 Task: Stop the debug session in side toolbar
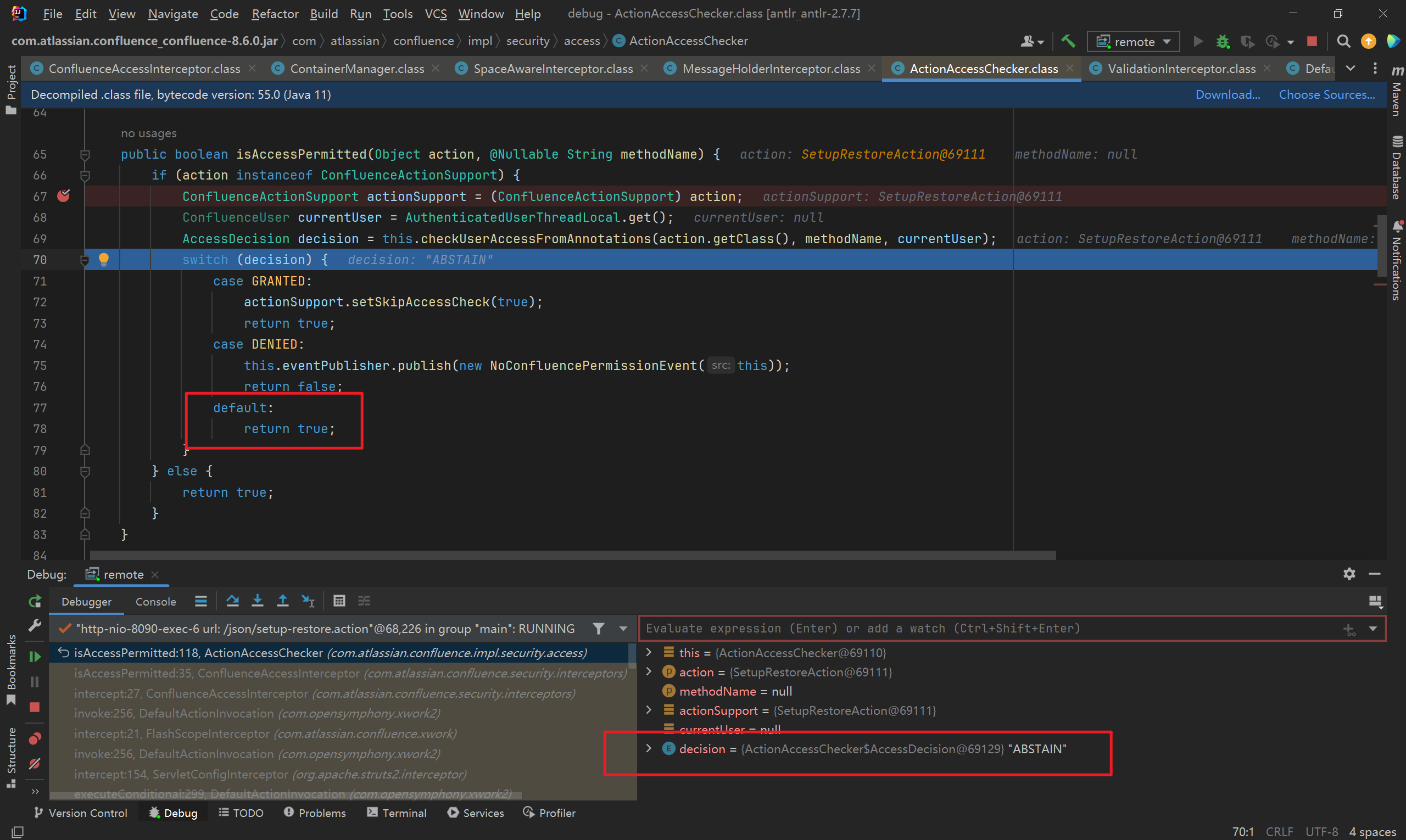pyautogui.click(x=35, y=707)
